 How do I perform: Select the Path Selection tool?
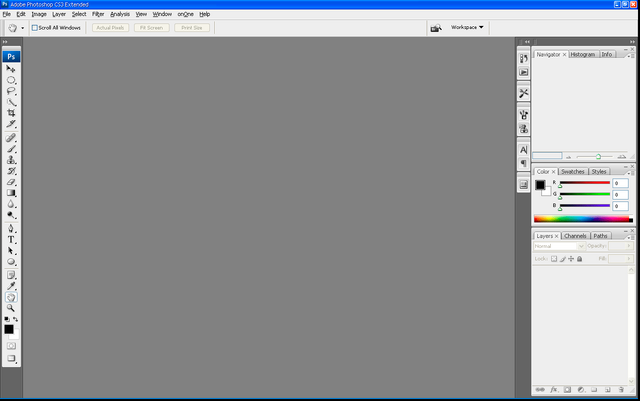pyautogui.click(x=11, y=251)
